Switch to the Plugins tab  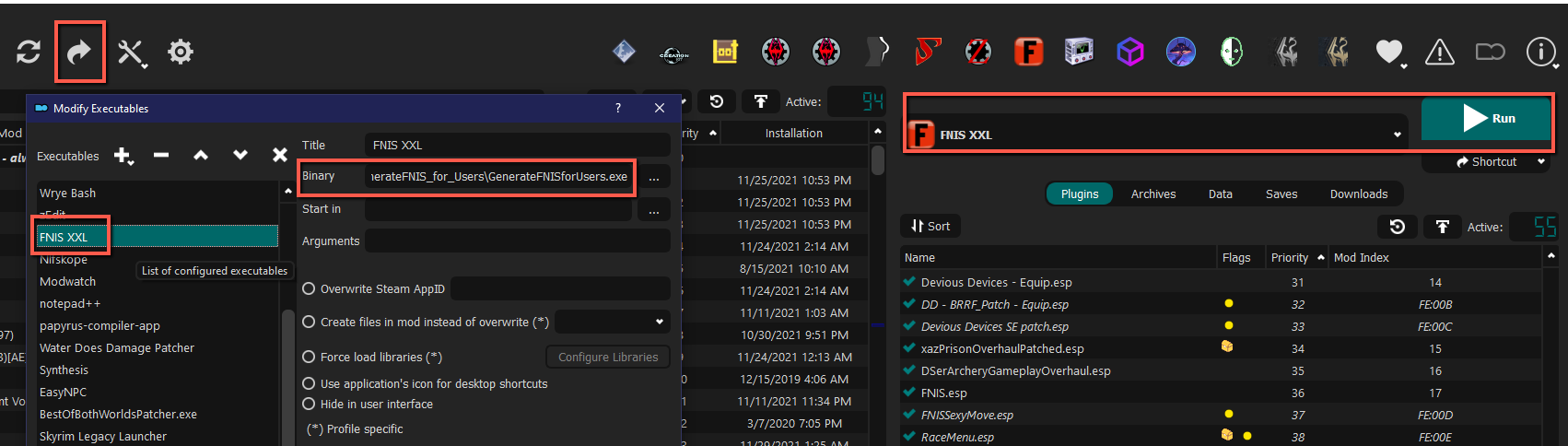click(x=1080, y=194)
